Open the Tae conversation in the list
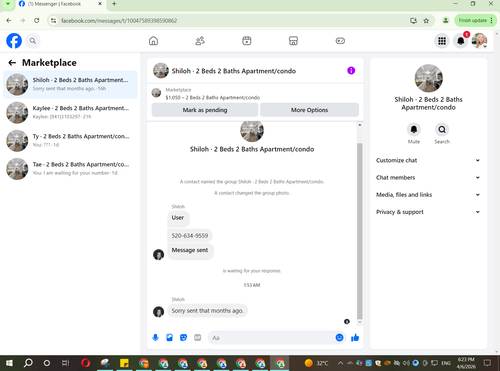Image resolution: width=500 pixels, height=371 pixels. tap(70, 169)
